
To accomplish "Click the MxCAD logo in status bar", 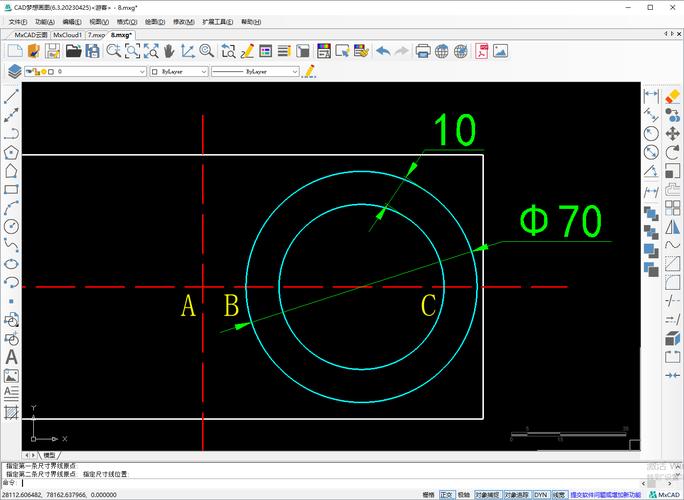I will (x=664, y=495).
